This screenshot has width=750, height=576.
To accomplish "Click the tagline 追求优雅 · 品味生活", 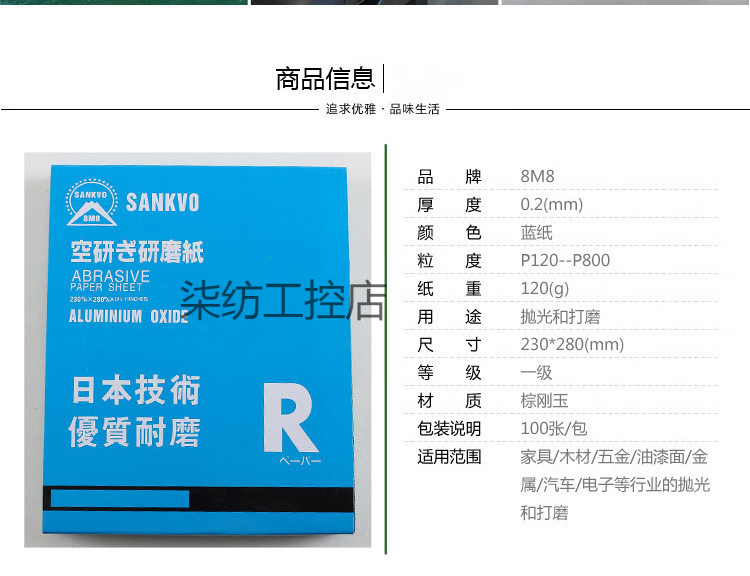I will 383,109.
